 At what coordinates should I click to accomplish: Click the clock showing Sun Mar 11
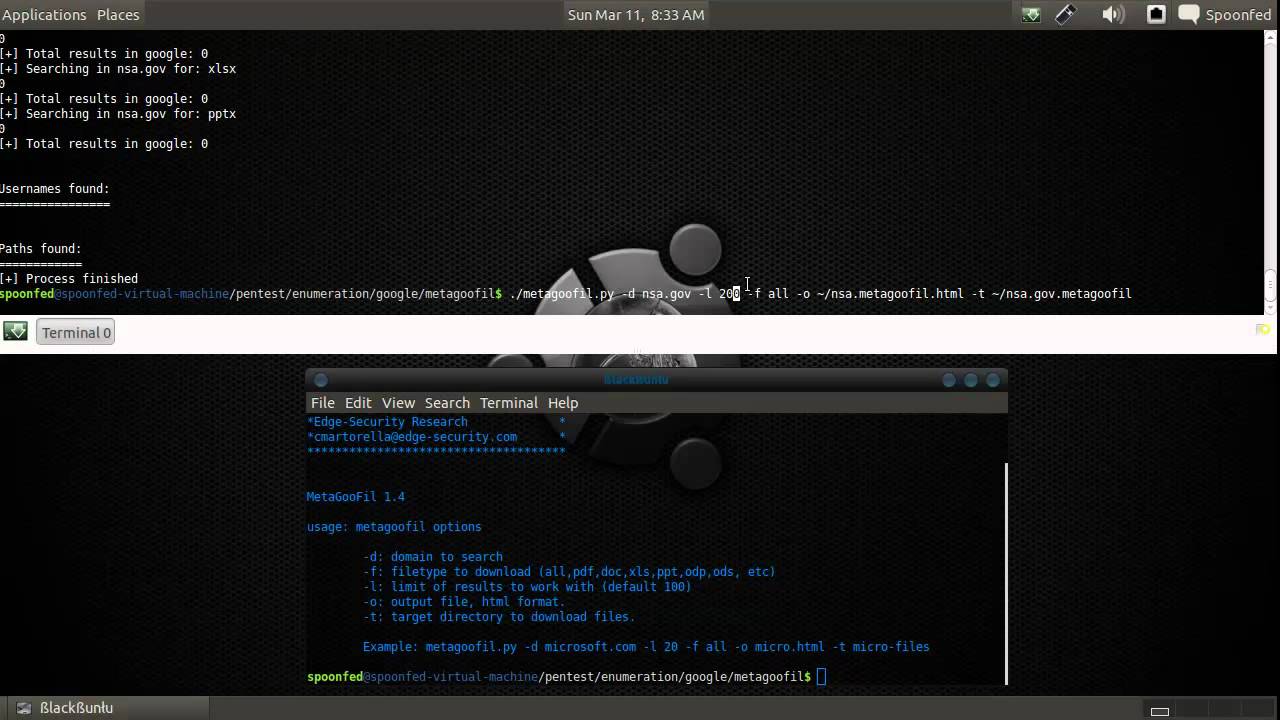coord(636,15)
